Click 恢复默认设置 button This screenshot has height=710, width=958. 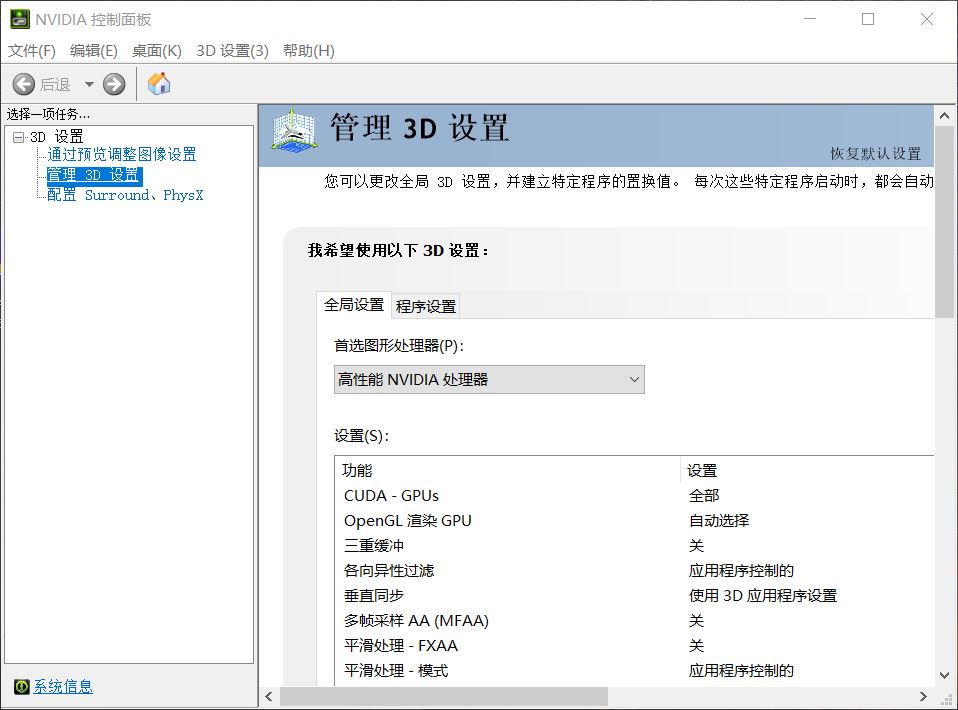coord(875,153)
